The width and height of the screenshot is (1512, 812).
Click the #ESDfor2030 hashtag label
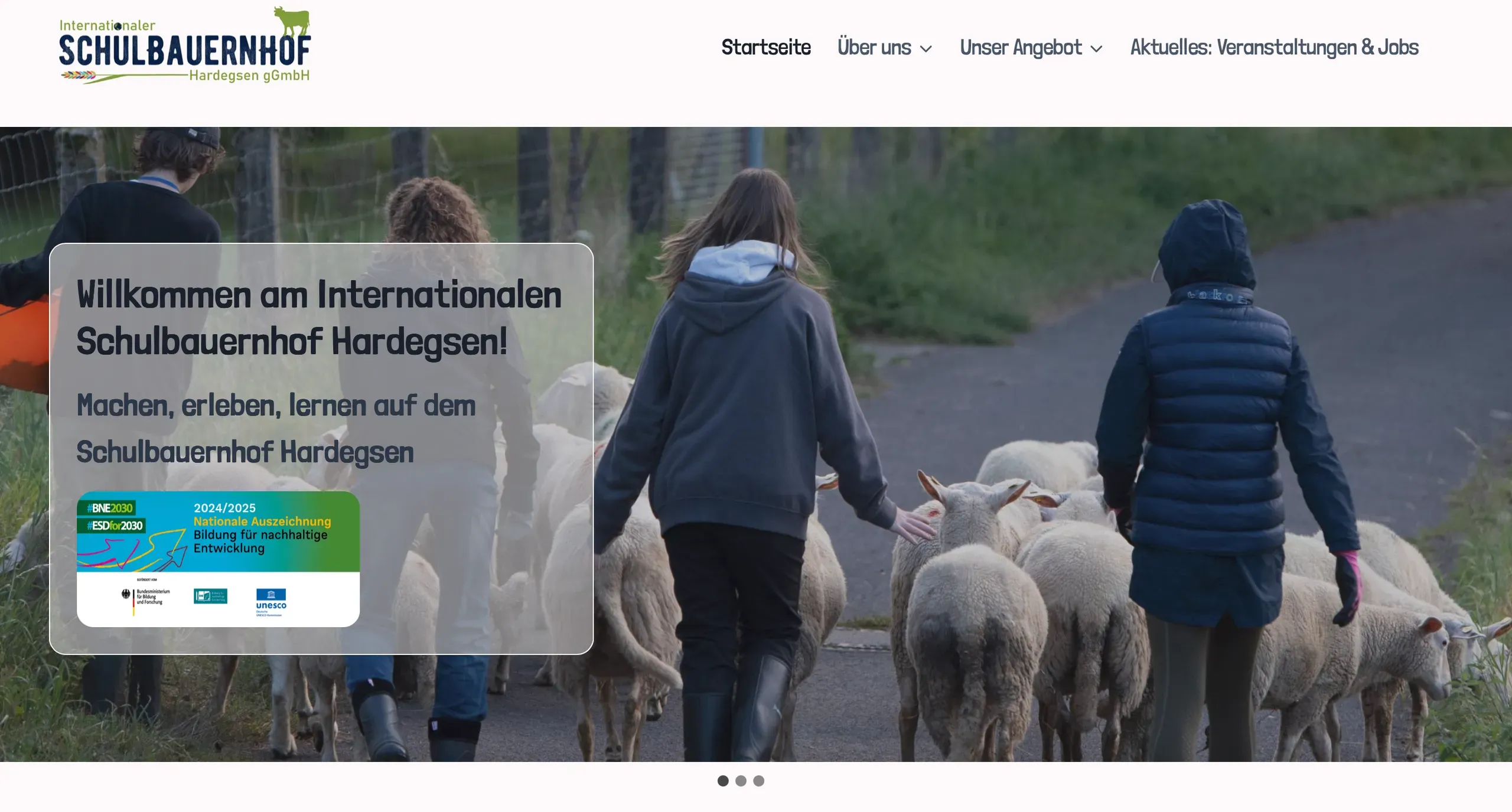pyautogui.click(x=115, y=526)
